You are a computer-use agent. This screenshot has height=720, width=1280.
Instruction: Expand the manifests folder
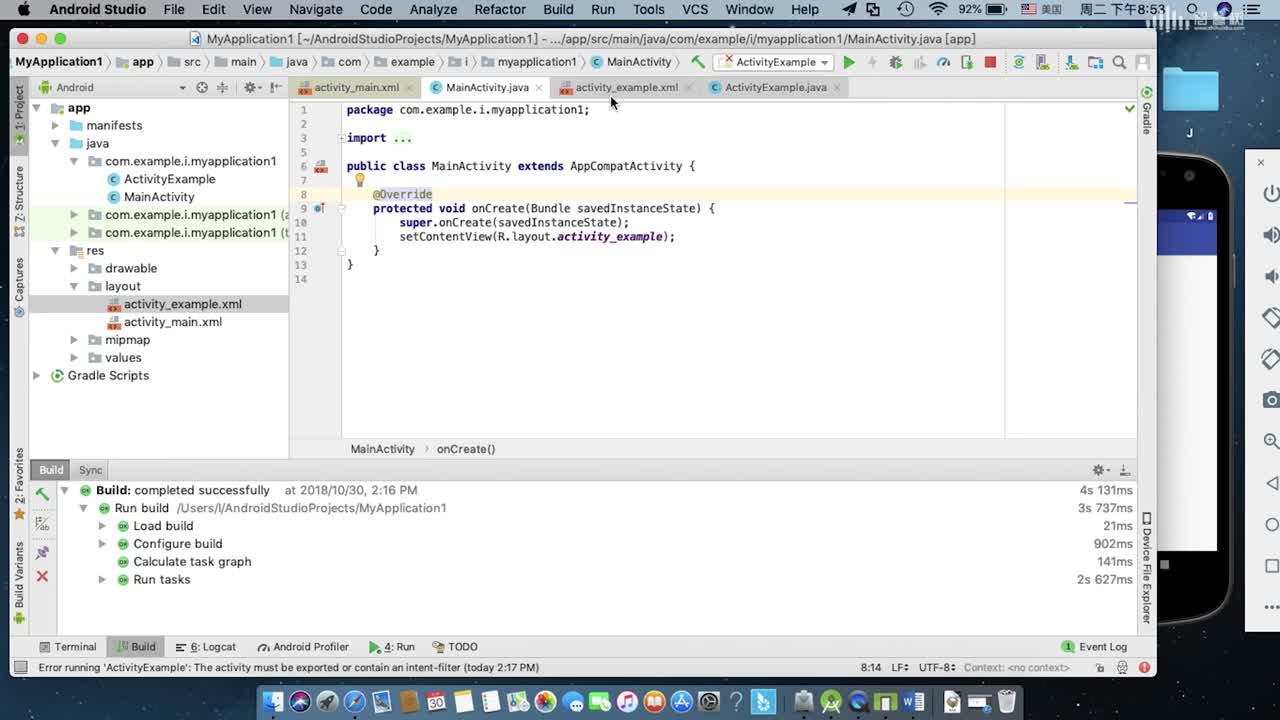pyautogui.click(x=56, y=126)
